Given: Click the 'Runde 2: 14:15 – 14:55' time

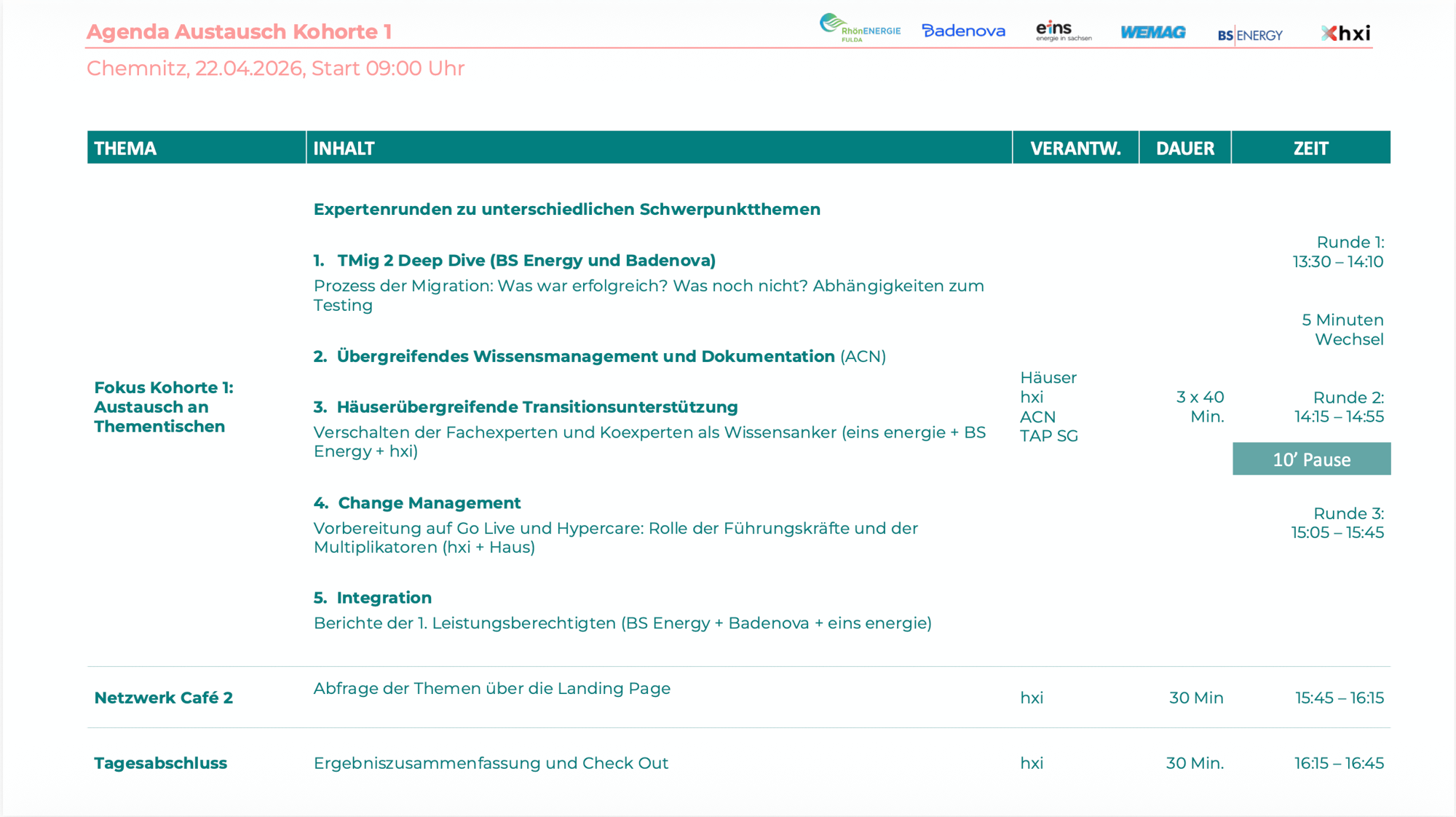Looking at the screenshot, I should 1339,407.
